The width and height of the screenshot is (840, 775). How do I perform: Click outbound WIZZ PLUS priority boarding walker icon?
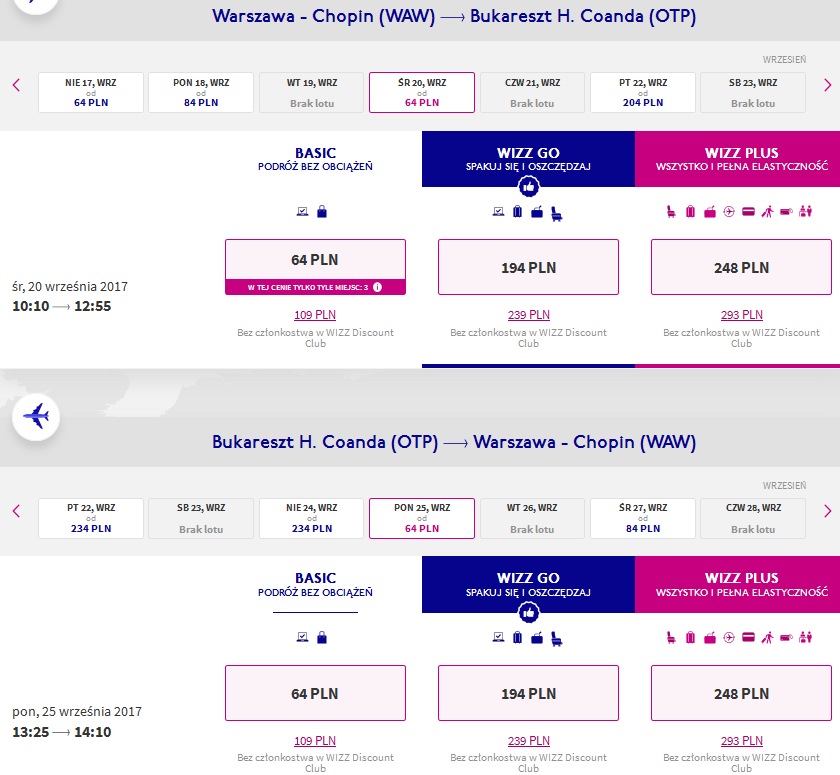(768, 212)
